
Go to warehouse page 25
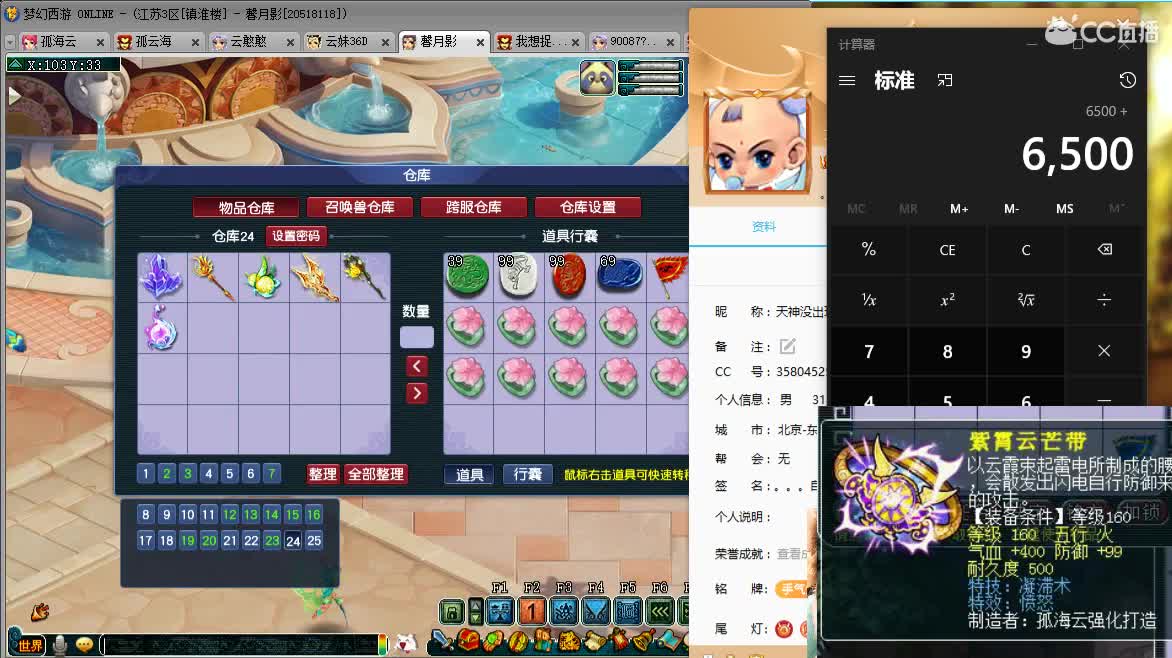point(314,541)
